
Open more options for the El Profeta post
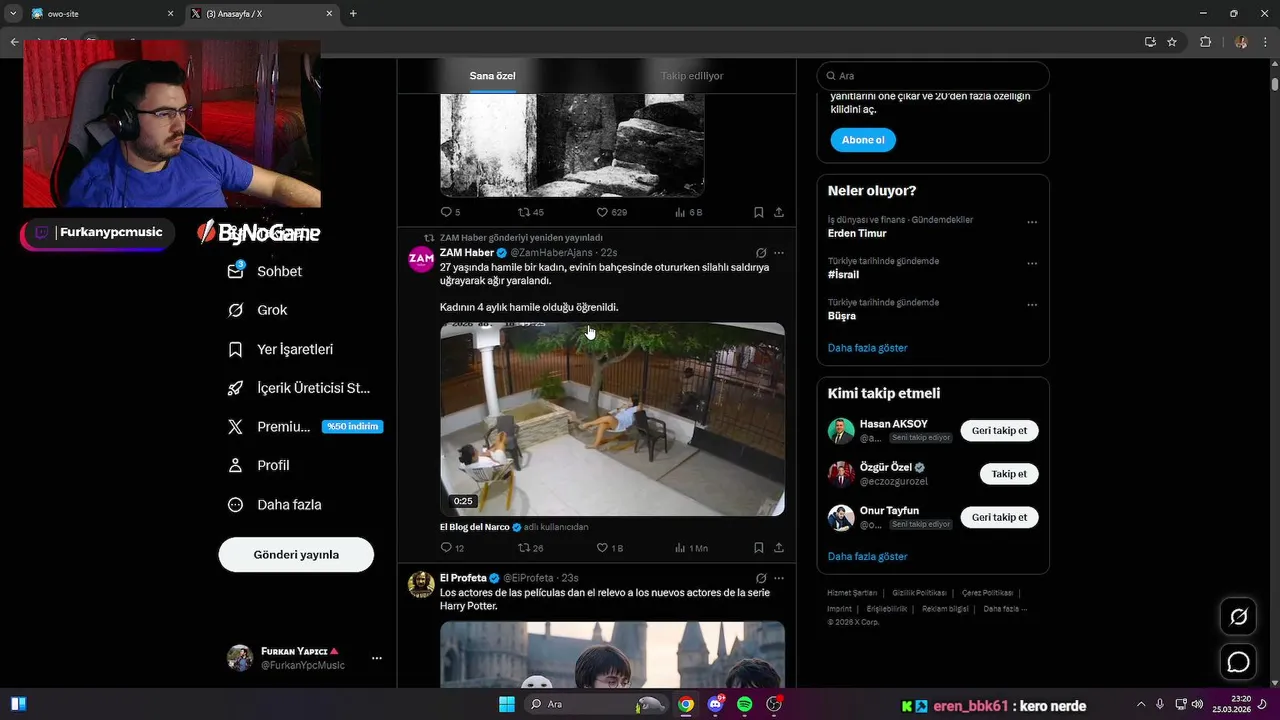click(779, 578)
